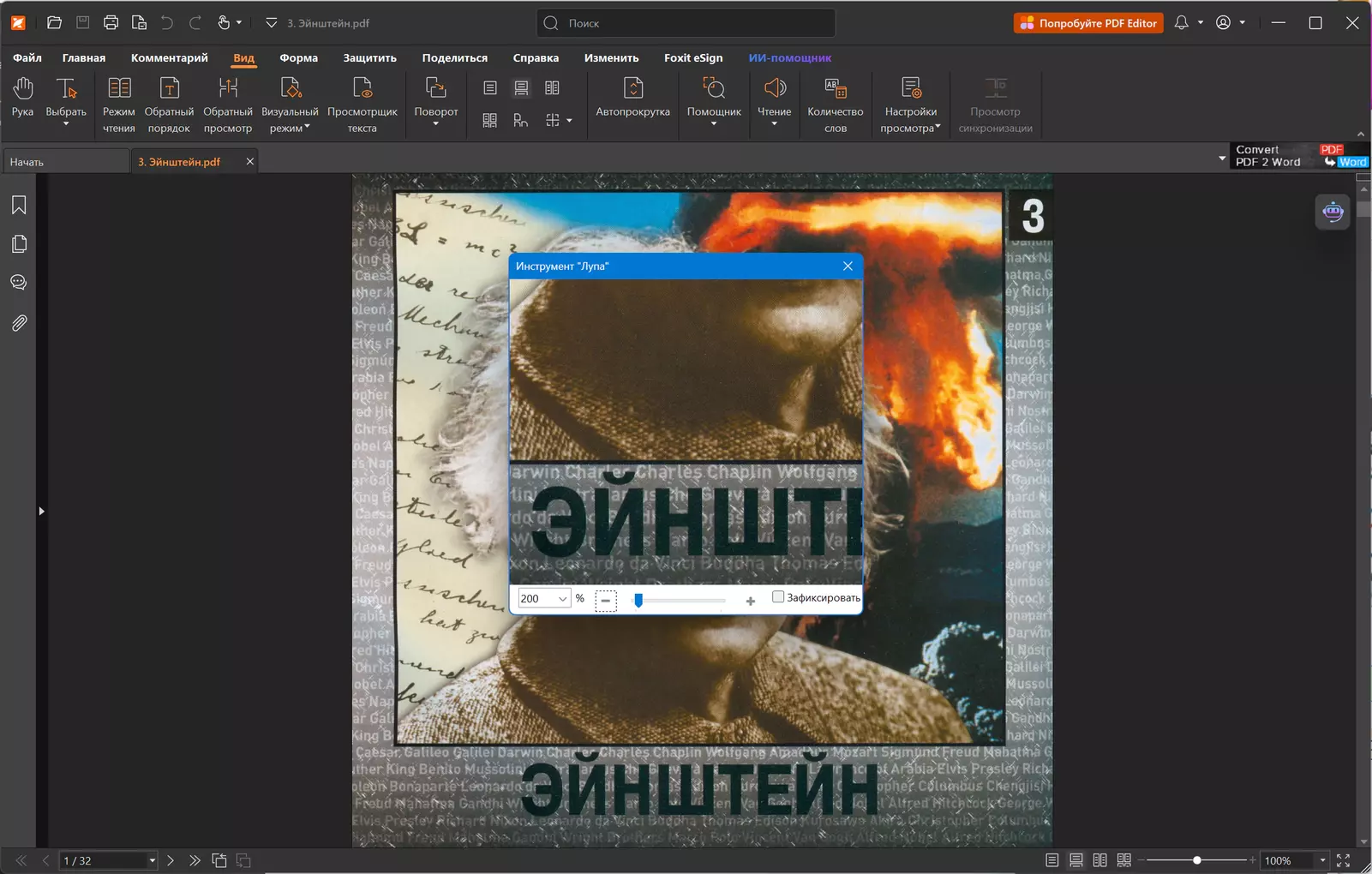Viewport: 1372px width, 874px height.
Task: Select facing pages view in ribbon
Action: point(553,88)
